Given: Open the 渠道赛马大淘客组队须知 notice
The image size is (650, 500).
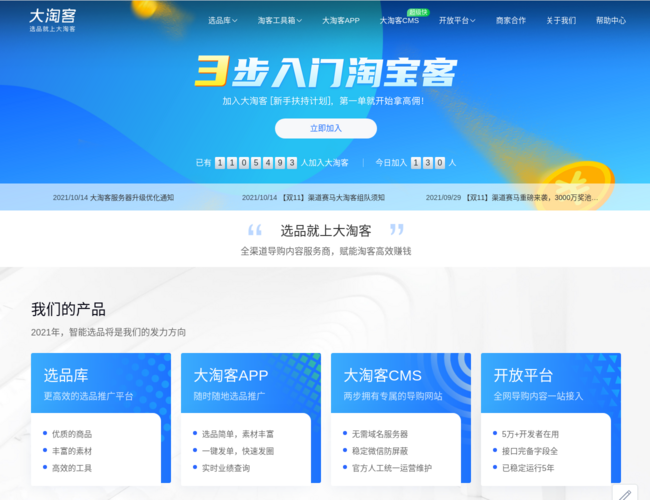Looking at the screenshot, I should pyautogui.click(x=313, y=197).
